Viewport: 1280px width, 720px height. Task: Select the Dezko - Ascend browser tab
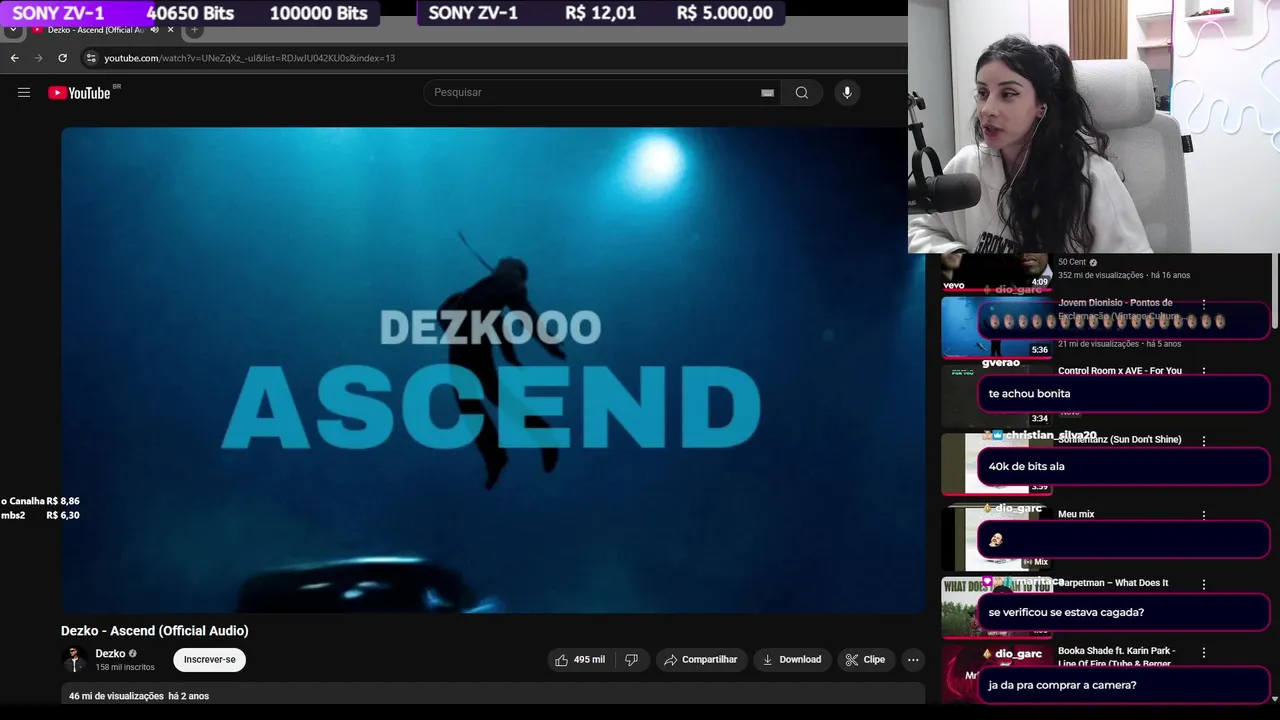[x=96, y=30]
